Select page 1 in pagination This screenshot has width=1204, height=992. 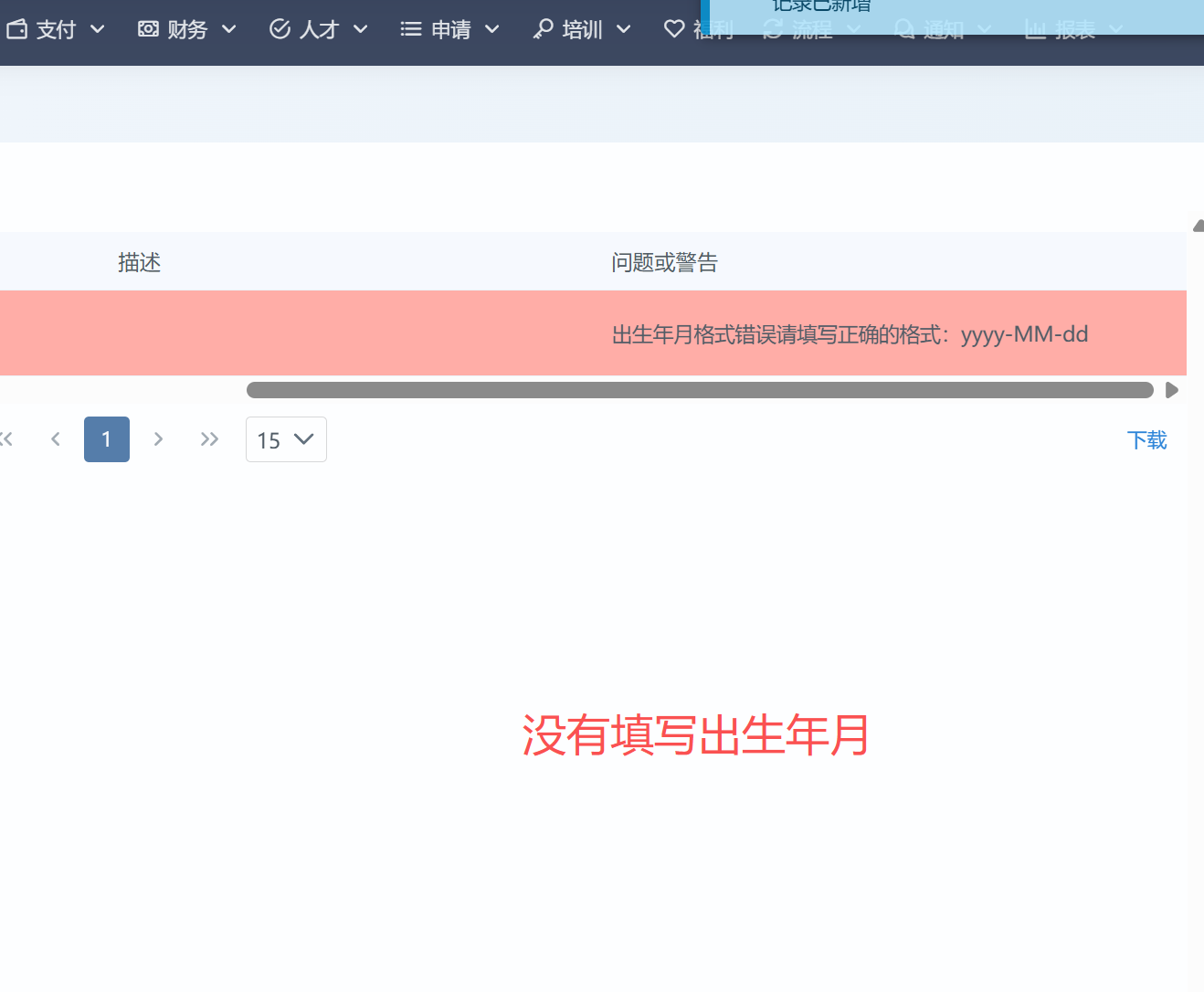click(107, 439)
